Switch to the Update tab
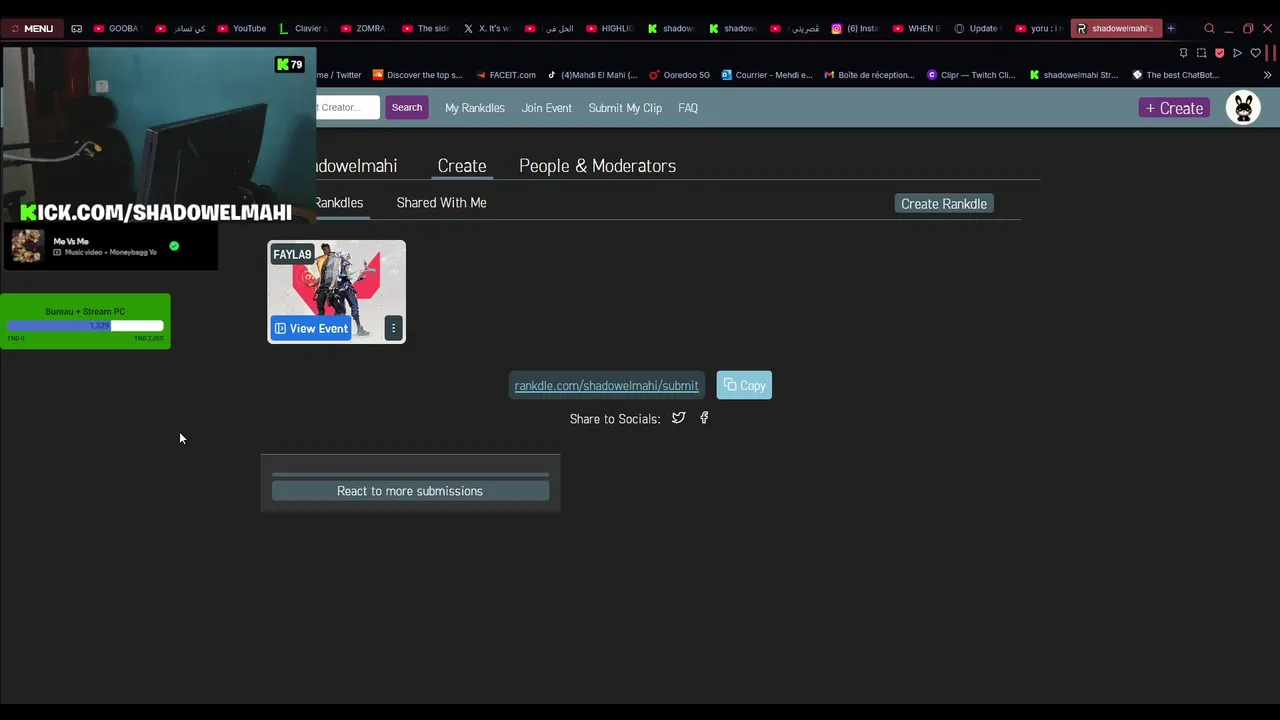The height and width of the screenshot is (720, 1280). [x=978, y=28]
